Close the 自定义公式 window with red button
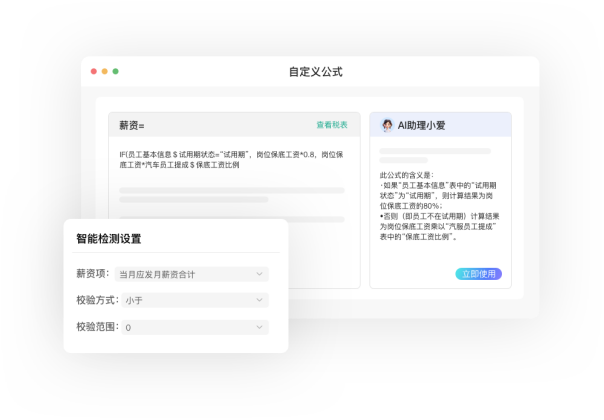Screen dimensions: 604x420 [94, 71]
